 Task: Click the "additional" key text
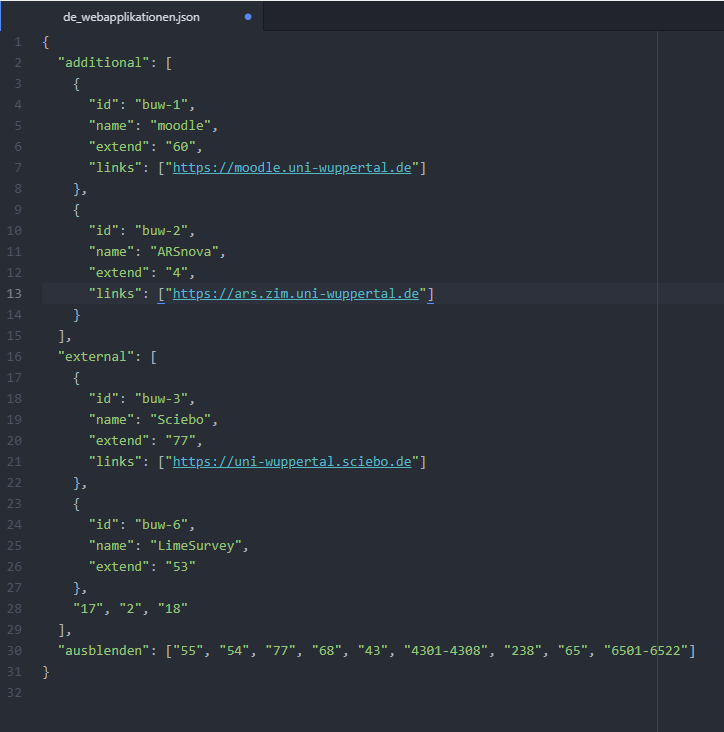click(104, 63)
